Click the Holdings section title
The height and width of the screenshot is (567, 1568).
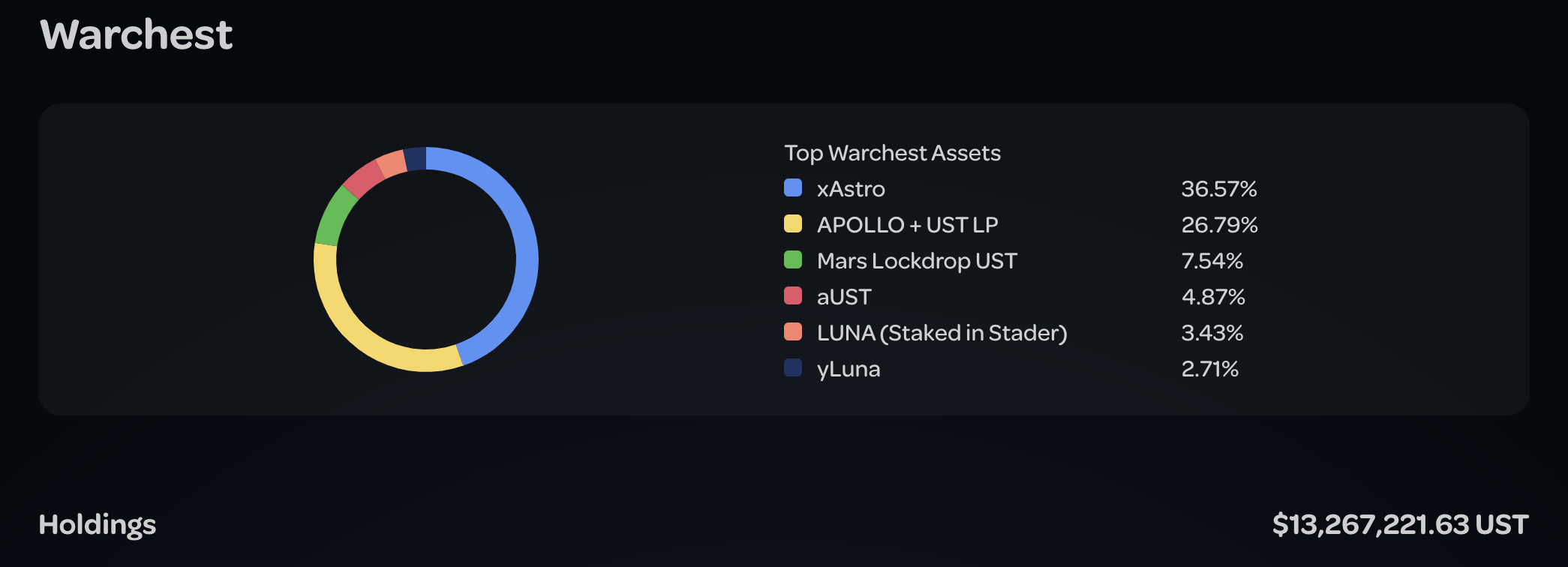pyautogui.click(x=98, y=525)
